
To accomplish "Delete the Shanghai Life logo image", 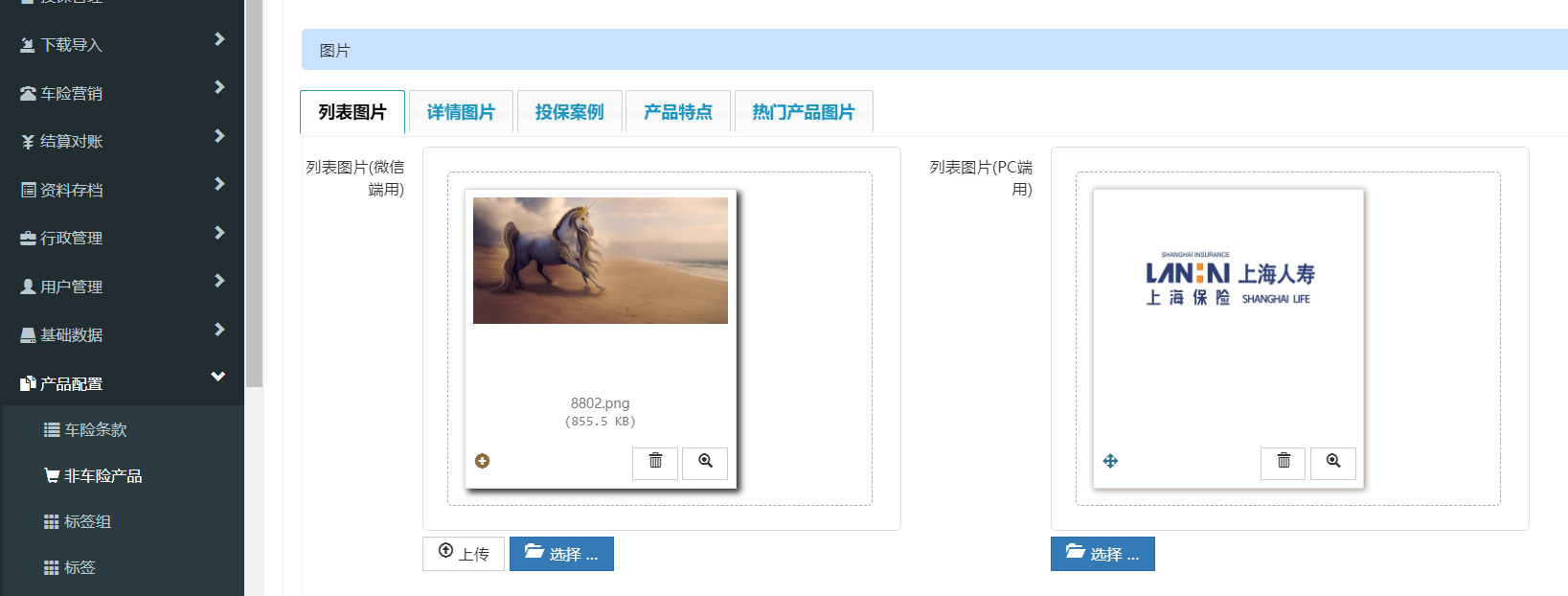I will pyautogui.click(x=1284, y=463).
